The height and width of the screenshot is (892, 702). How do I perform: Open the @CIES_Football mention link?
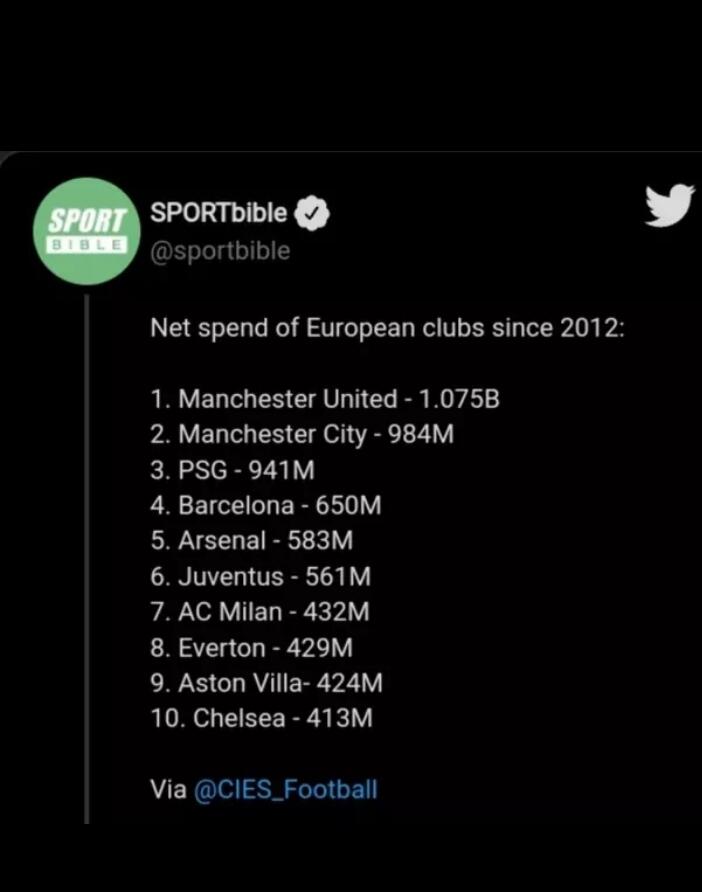285,789
